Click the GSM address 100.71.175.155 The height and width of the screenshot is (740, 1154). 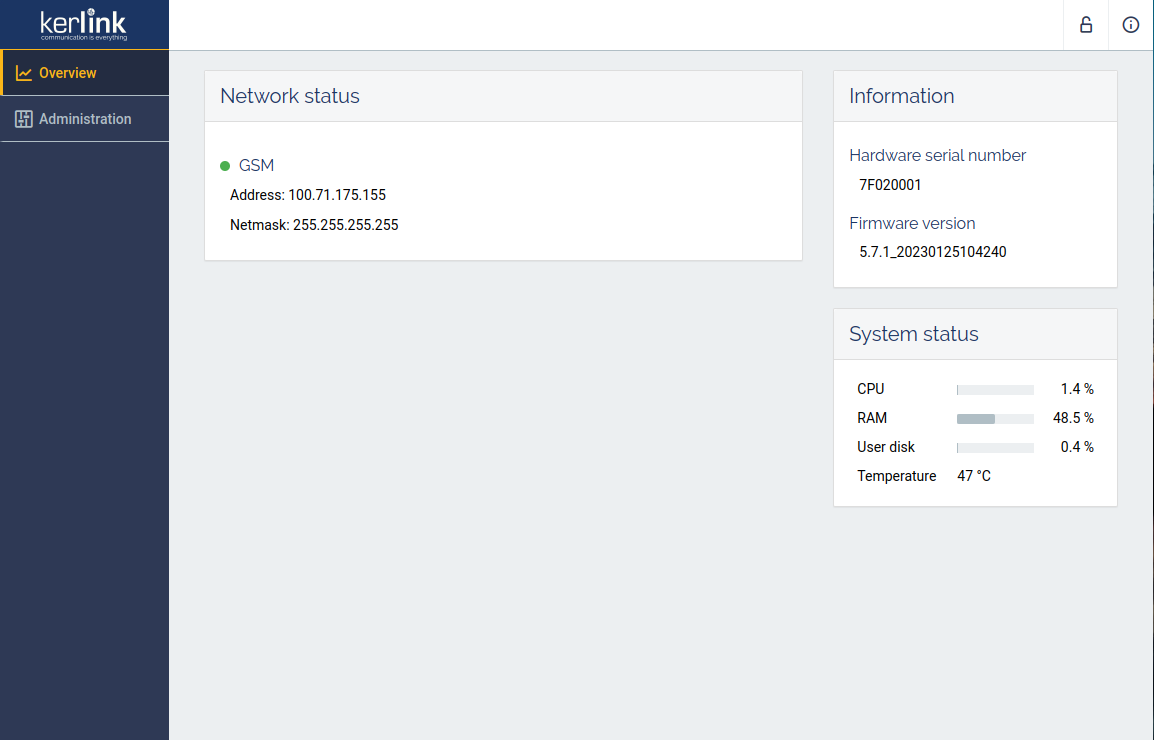point(337,195)
